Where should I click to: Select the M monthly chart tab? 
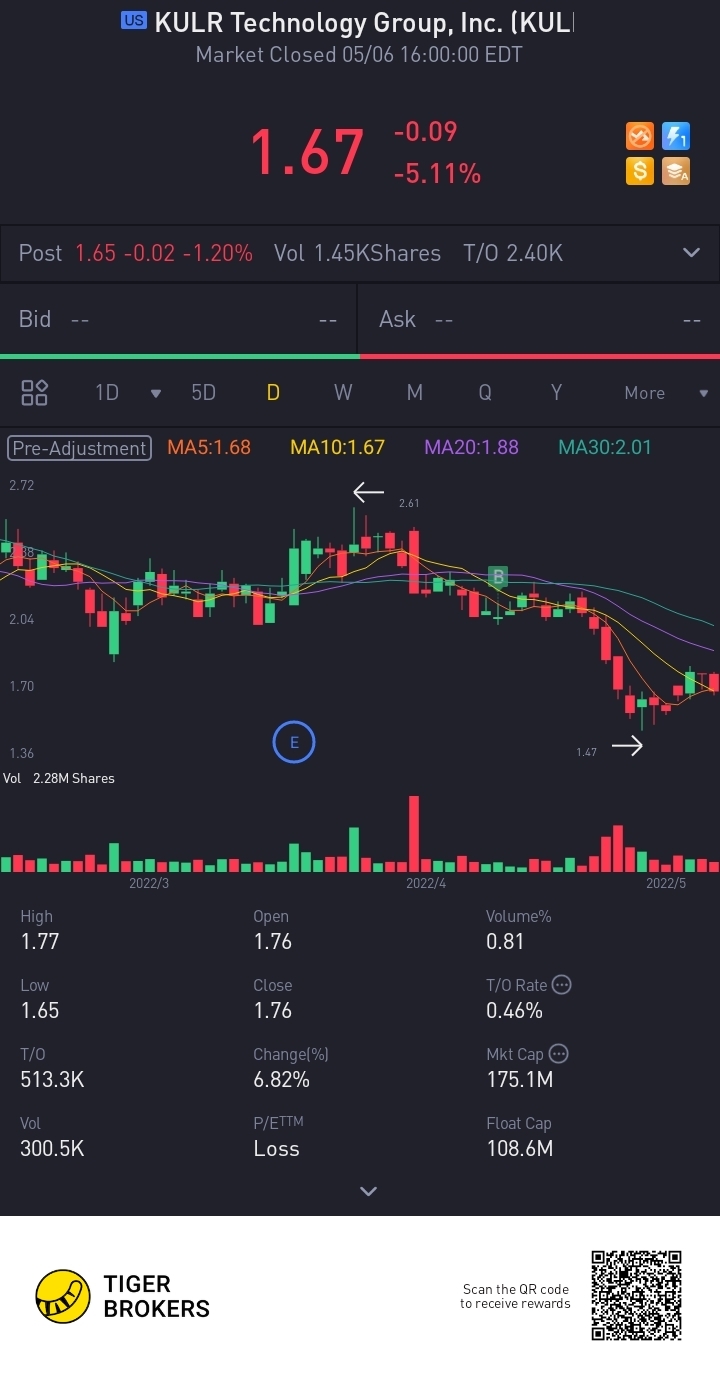click(x=414, y=393)
